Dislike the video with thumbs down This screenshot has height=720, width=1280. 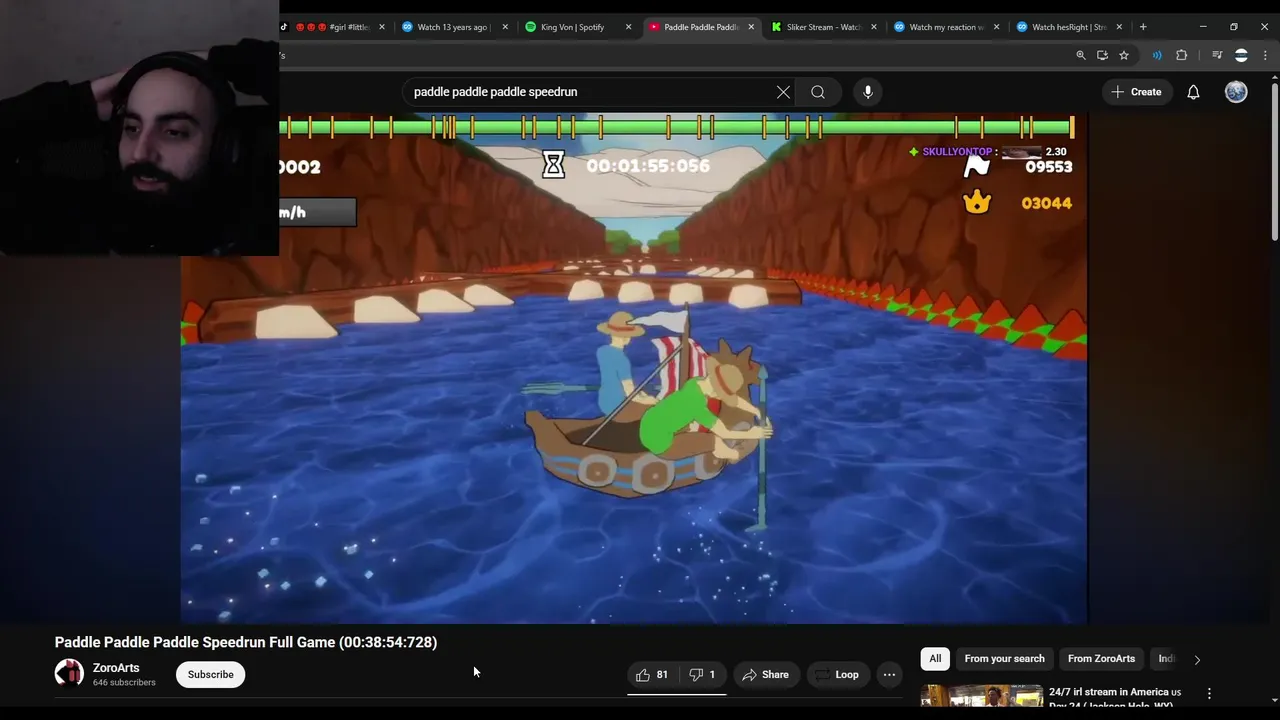pyautogui.click(x=702, y=675)
